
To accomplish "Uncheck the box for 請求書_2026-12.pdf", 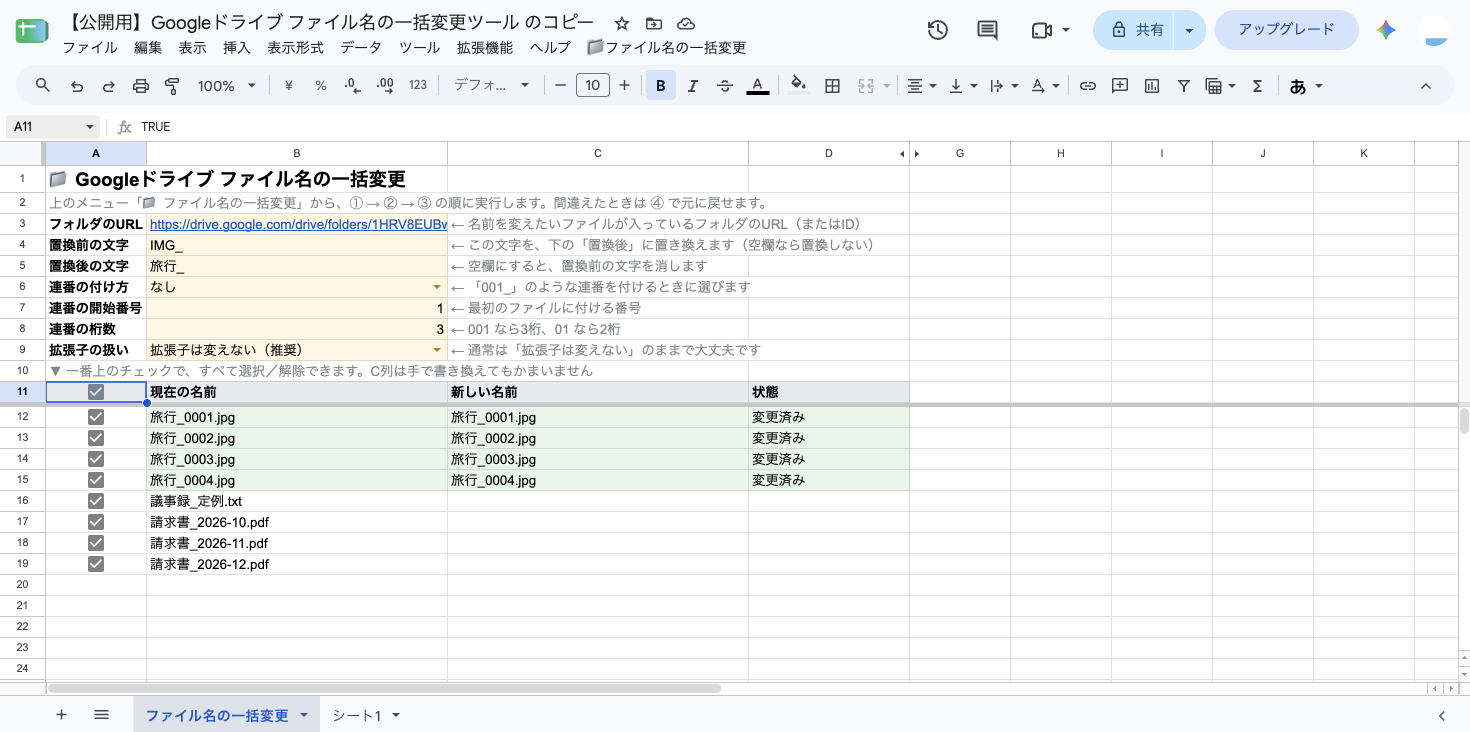I will (x=96, y=564).
